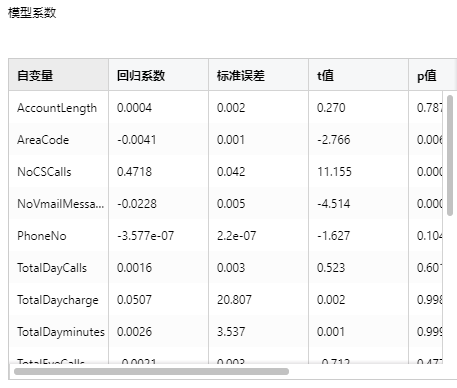
Task: Click t-value 0.270
Action: 331,108
